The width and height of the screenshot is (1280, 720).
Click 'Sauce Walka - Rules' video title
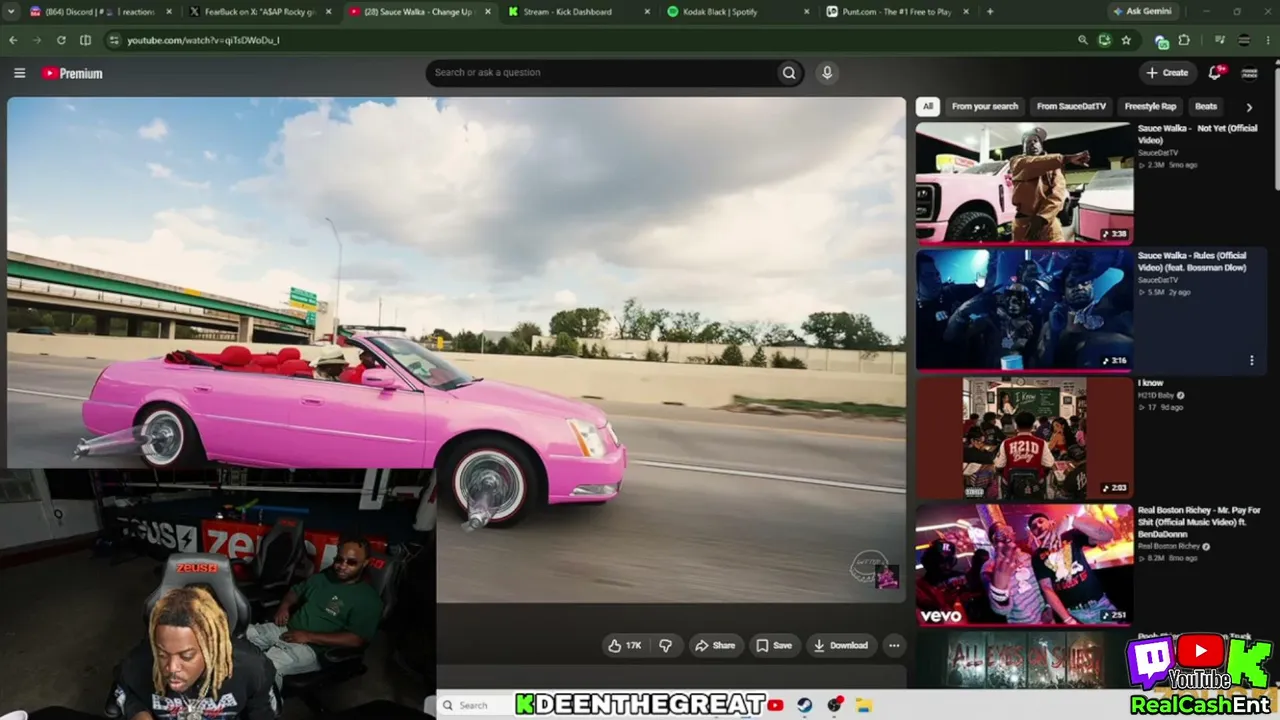click(1192, 262)
